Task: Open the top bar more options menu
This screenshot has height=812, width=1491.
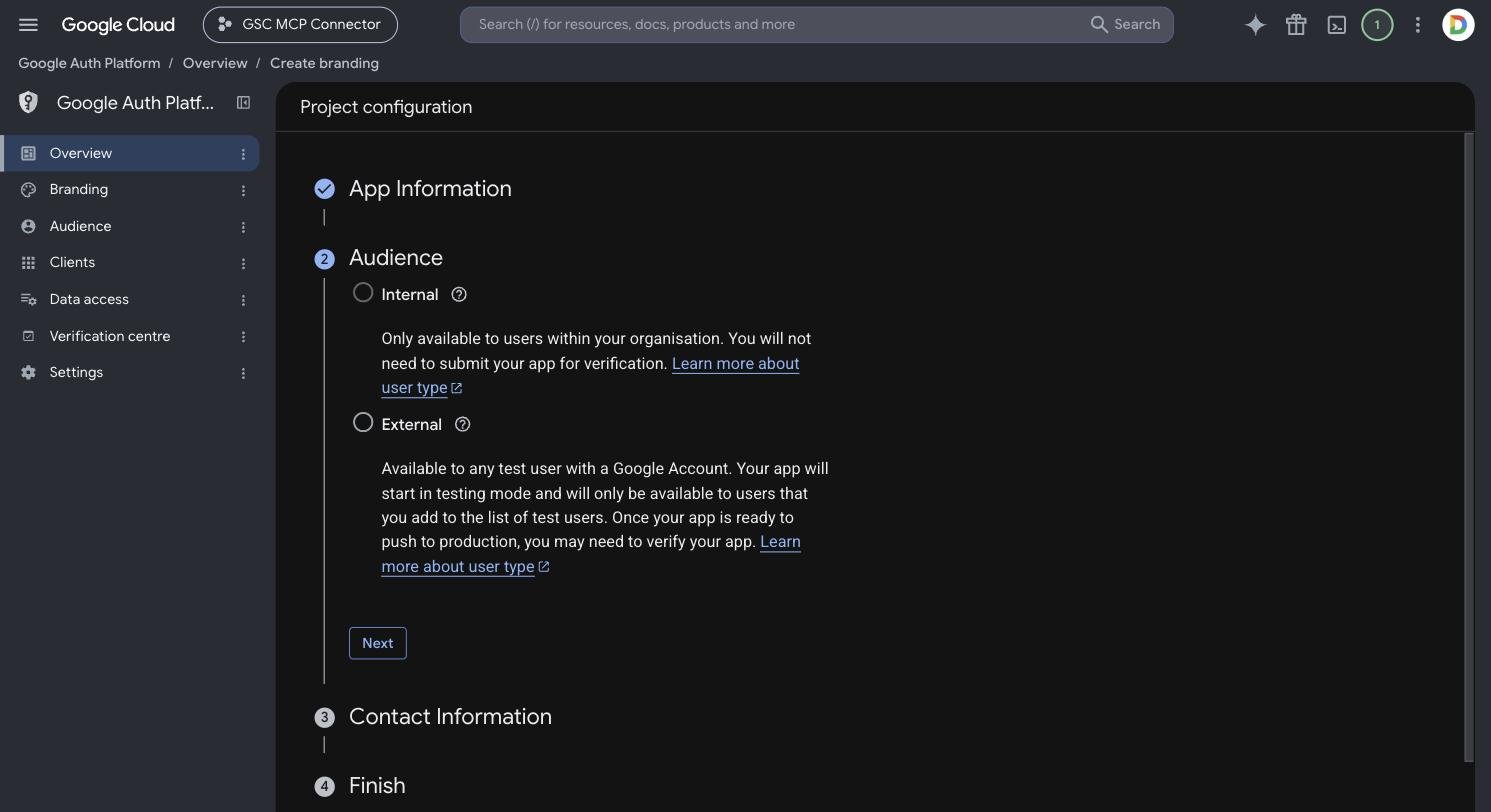Action: click(1417, 25)
